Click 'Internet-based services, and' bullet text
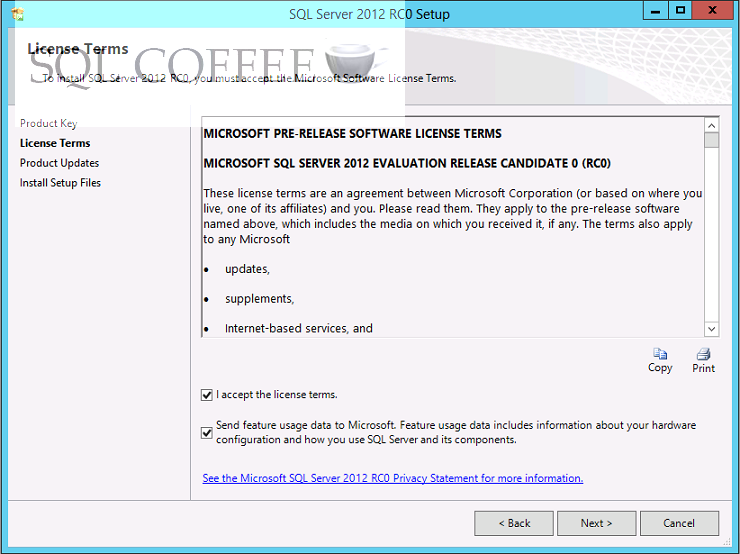This screenshot has height=554, width=740. (299, 328)
